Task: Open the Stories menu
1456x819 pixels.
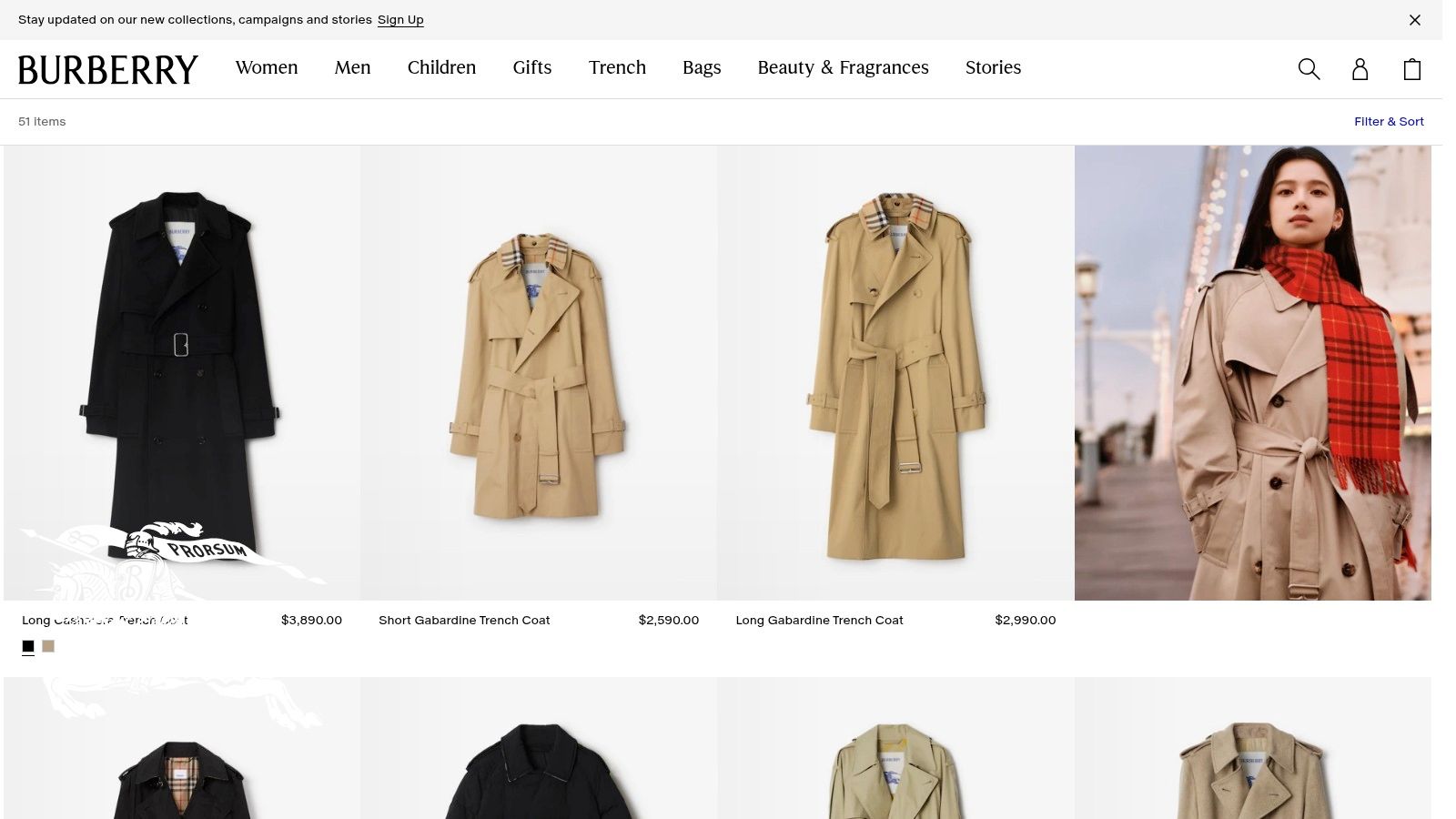Action: (993, 68)
